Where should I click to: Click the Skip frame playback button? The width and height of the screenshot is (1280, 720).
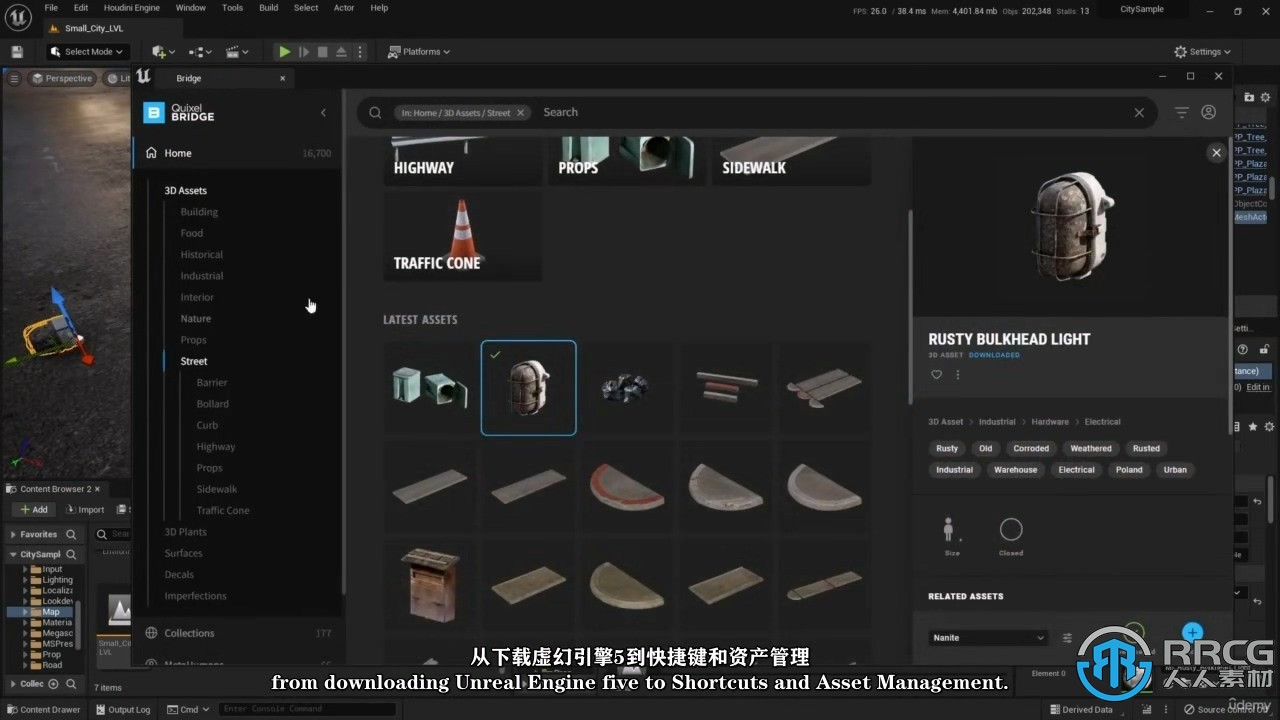coord(304,52)
